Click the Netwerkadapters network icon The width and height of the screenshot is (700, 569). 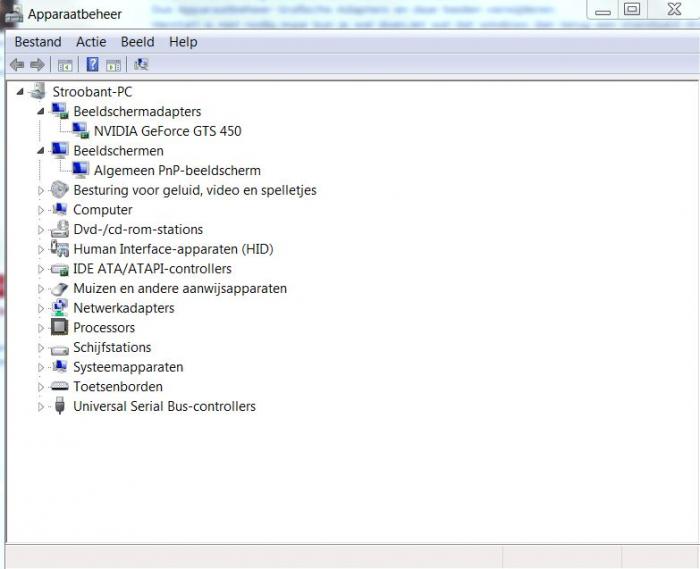(59, 307)
